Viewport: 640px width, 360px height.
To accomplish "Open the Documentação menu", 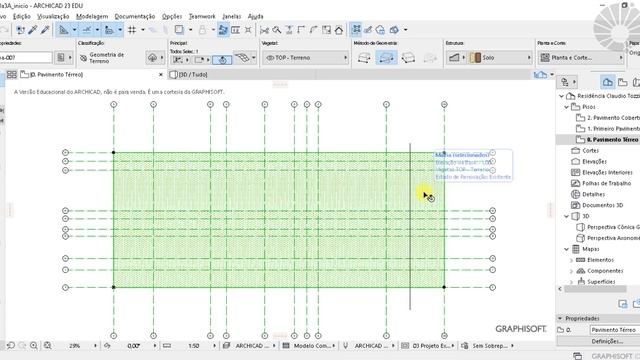I will point(135,16).
